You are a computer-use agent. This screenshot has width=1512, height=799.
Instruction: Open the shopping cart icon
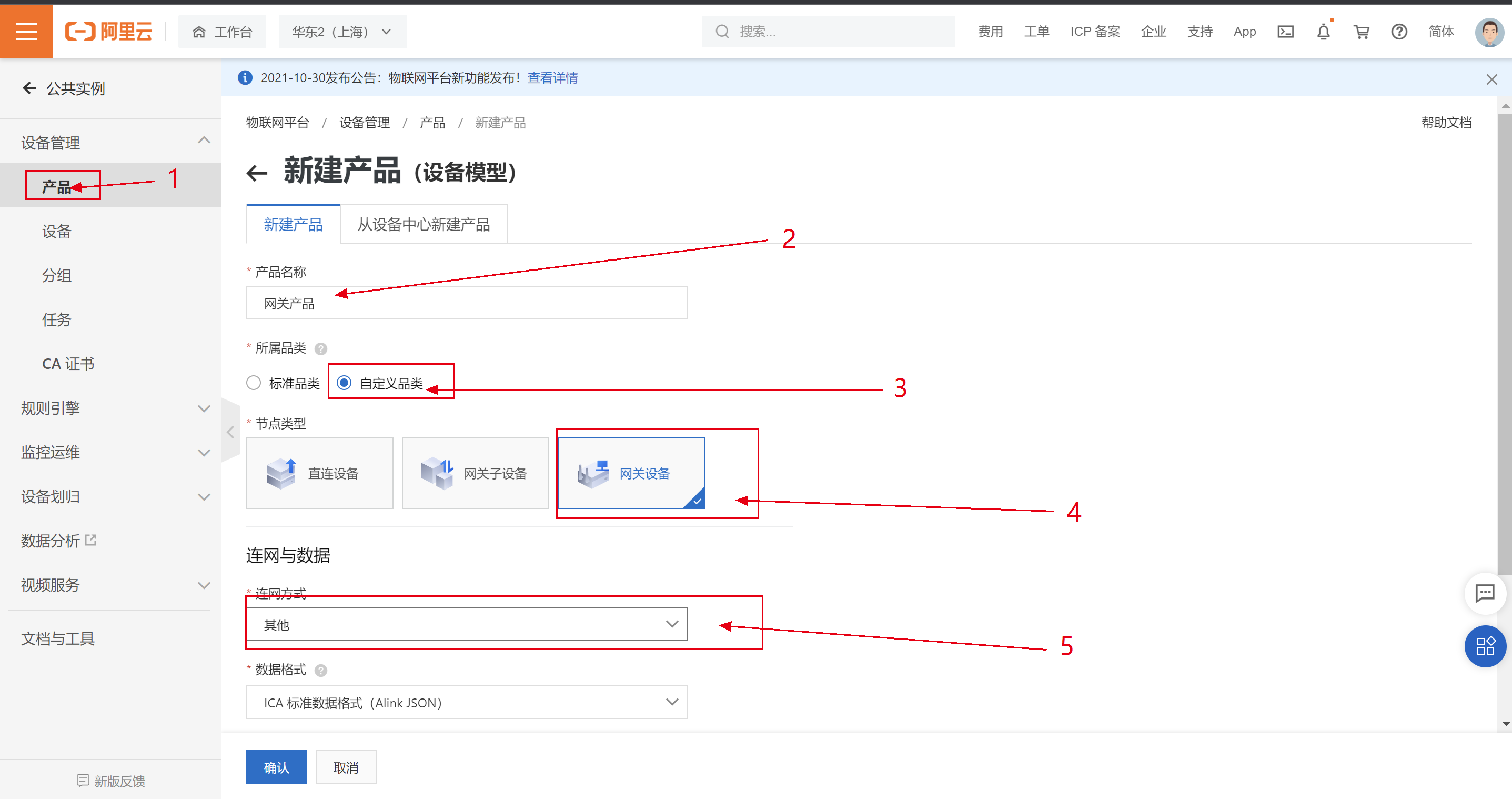[x=1361, y=32]
